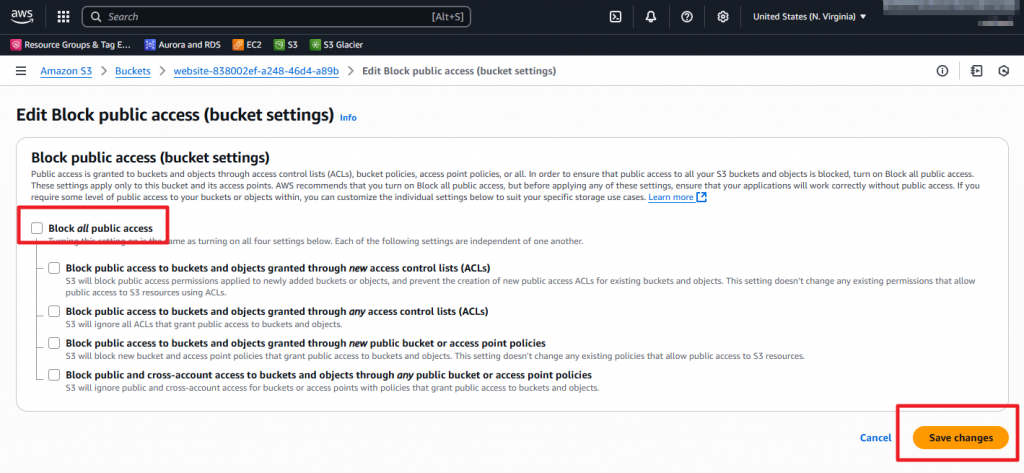Click the Edit Block public access breadcrumb text

pyautogui.click(x=459, y=71)
